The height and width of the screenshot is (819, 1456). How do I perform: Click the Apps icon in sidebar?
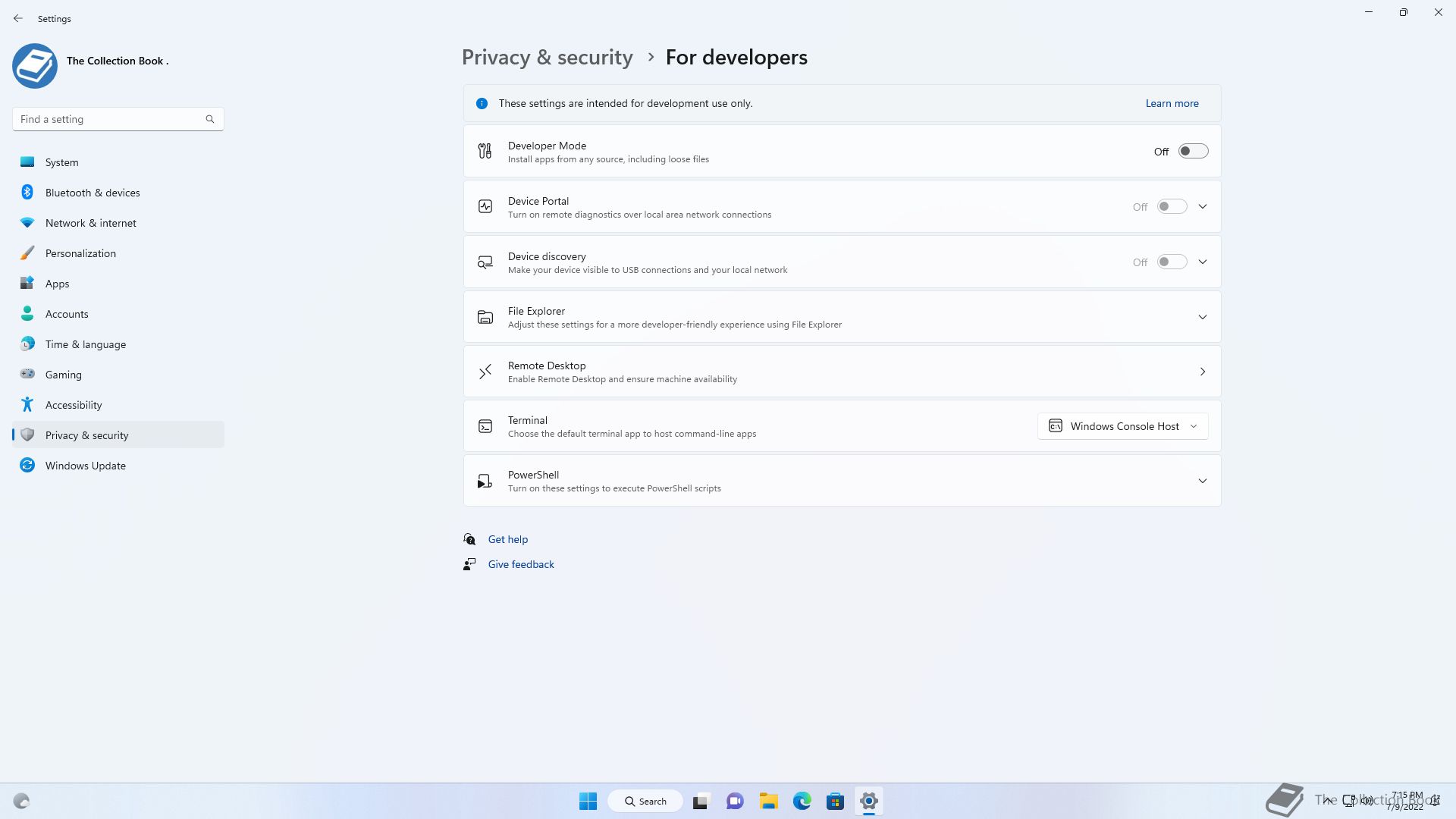[x=27, y=283]
